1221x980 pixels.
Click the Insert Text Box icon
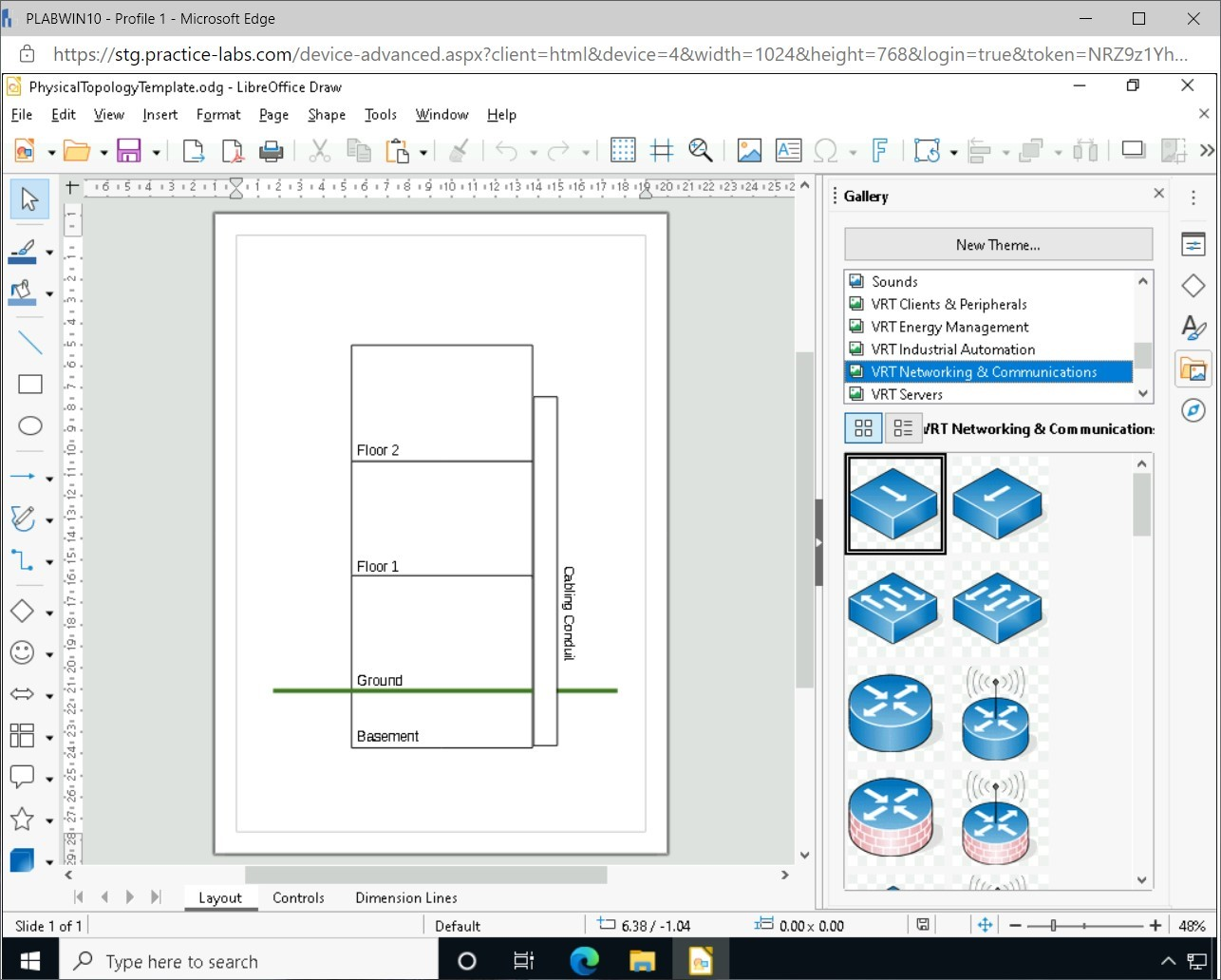(x=788, y=151)
